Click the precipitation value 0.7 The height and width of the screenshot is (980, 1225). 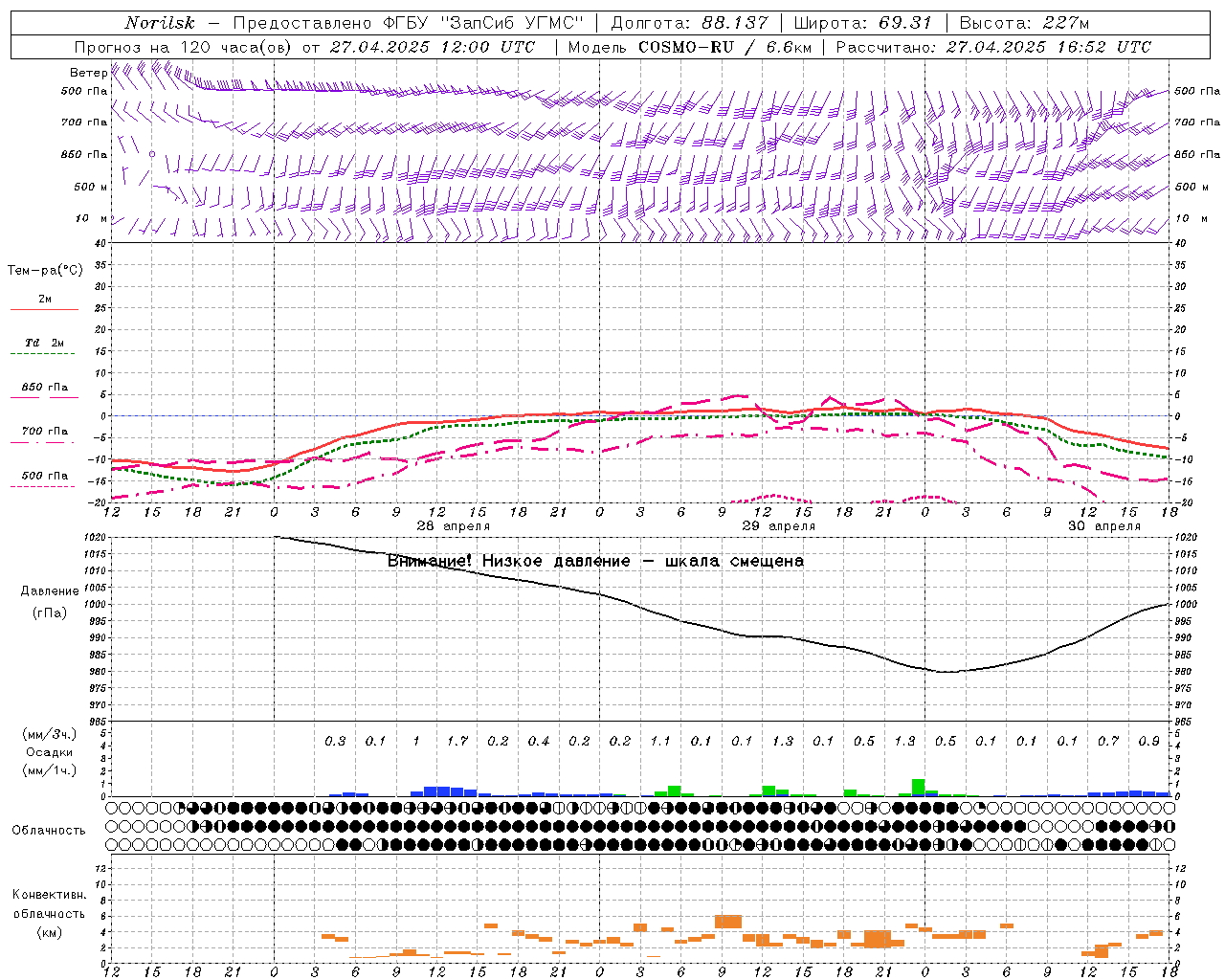1108,741
